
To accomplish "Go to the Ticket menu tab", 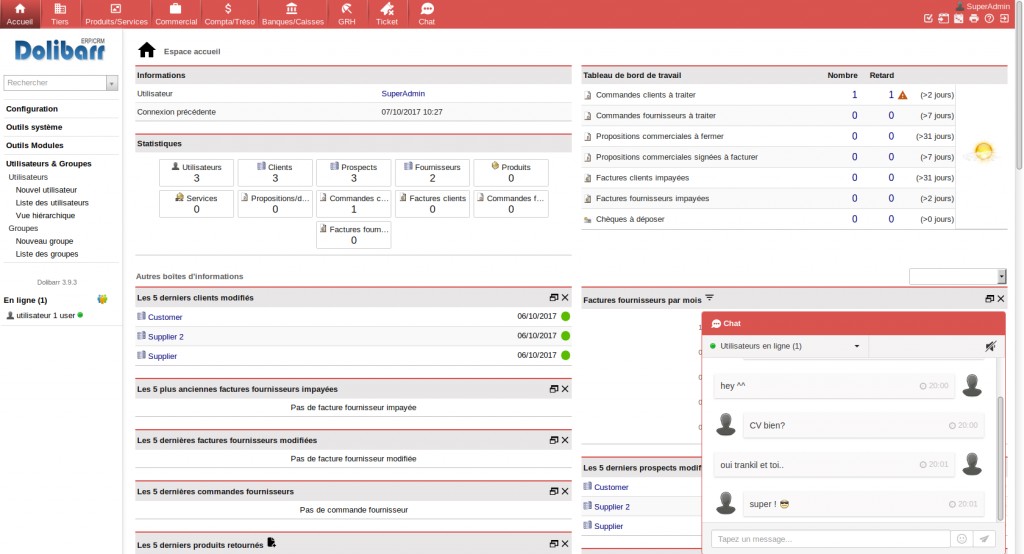I will point(386,14).
